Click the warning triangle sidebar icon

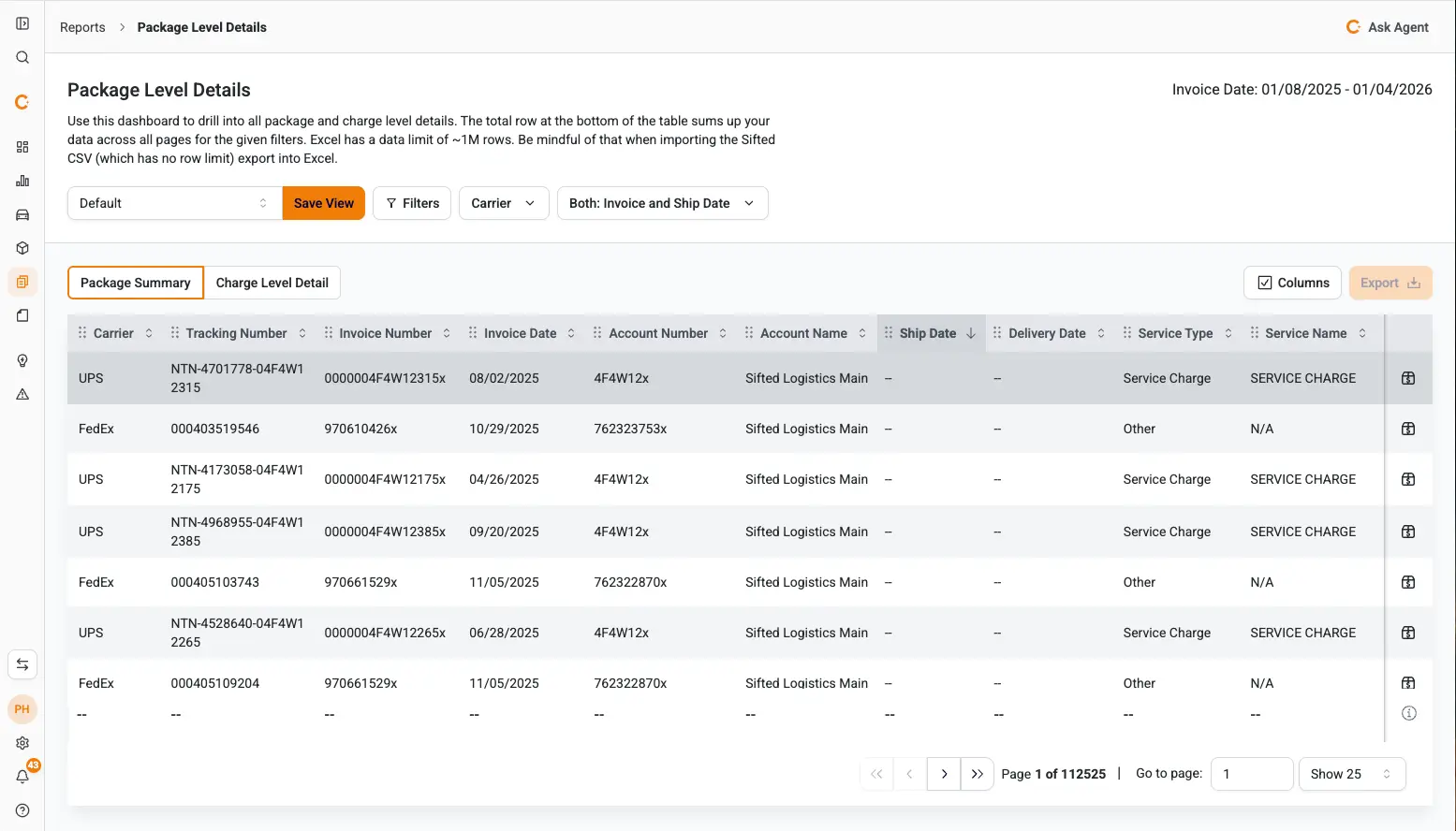tap(22, 394)
